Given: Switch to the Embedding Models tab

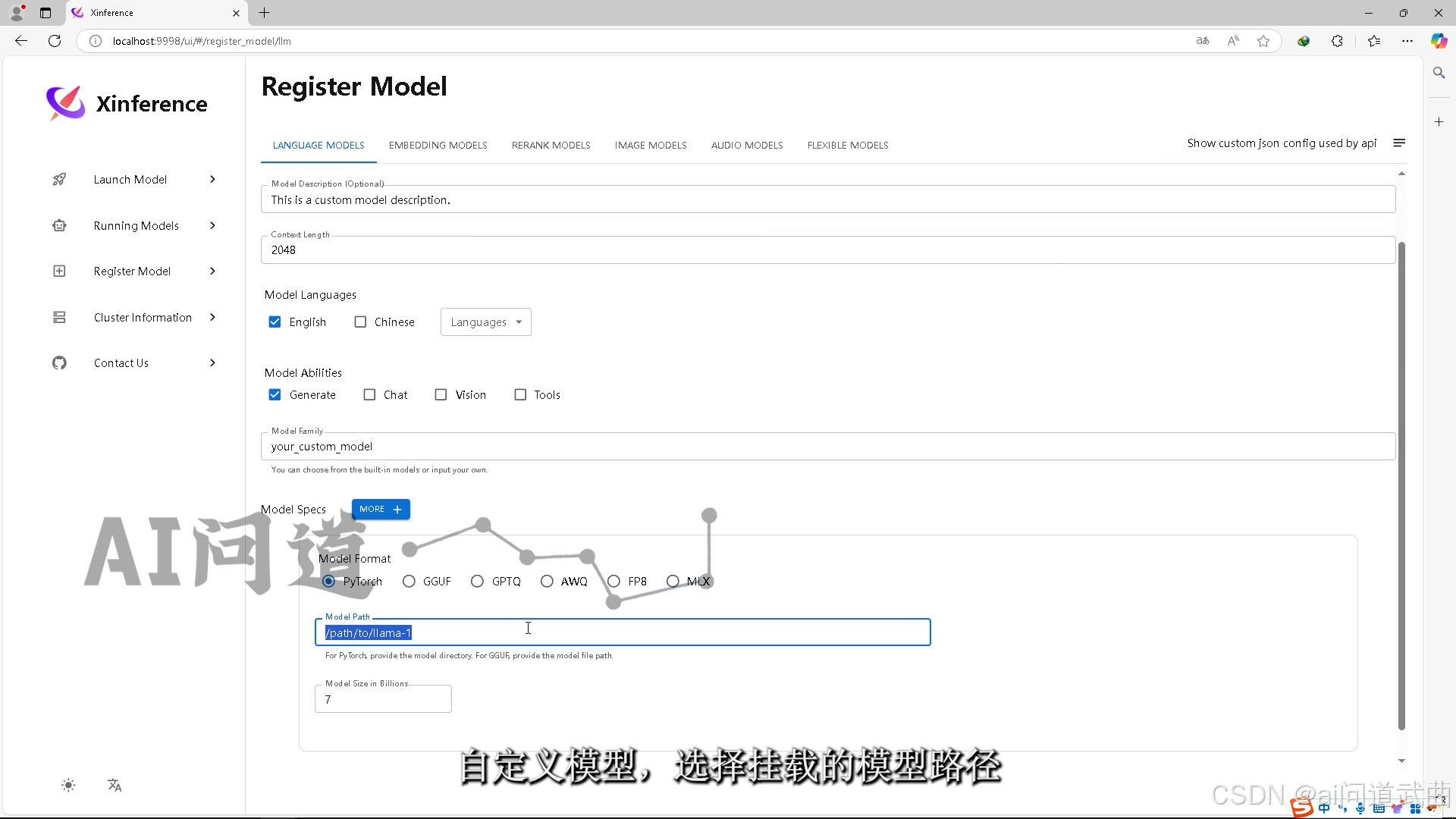Looking at the screenshot, I should click(x=438, y=146).
